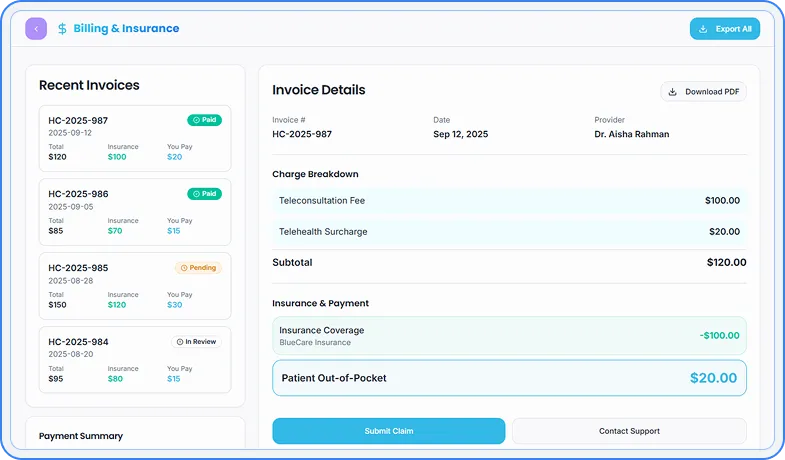Click the Charge Breakdown heading
Screen dimensions: 785x460
click(315, 174)
